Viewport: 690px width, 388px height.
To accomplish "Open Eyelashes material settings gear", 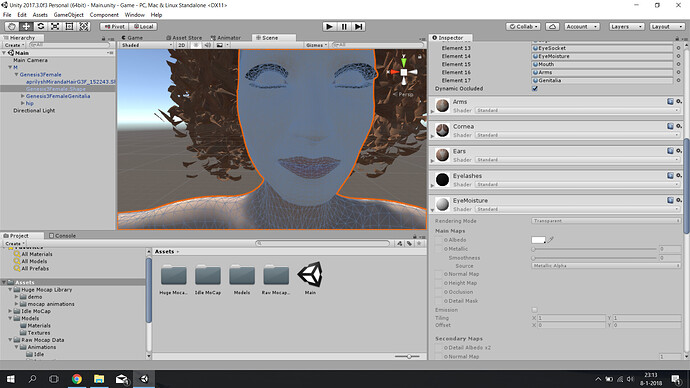I will point(679,176).
